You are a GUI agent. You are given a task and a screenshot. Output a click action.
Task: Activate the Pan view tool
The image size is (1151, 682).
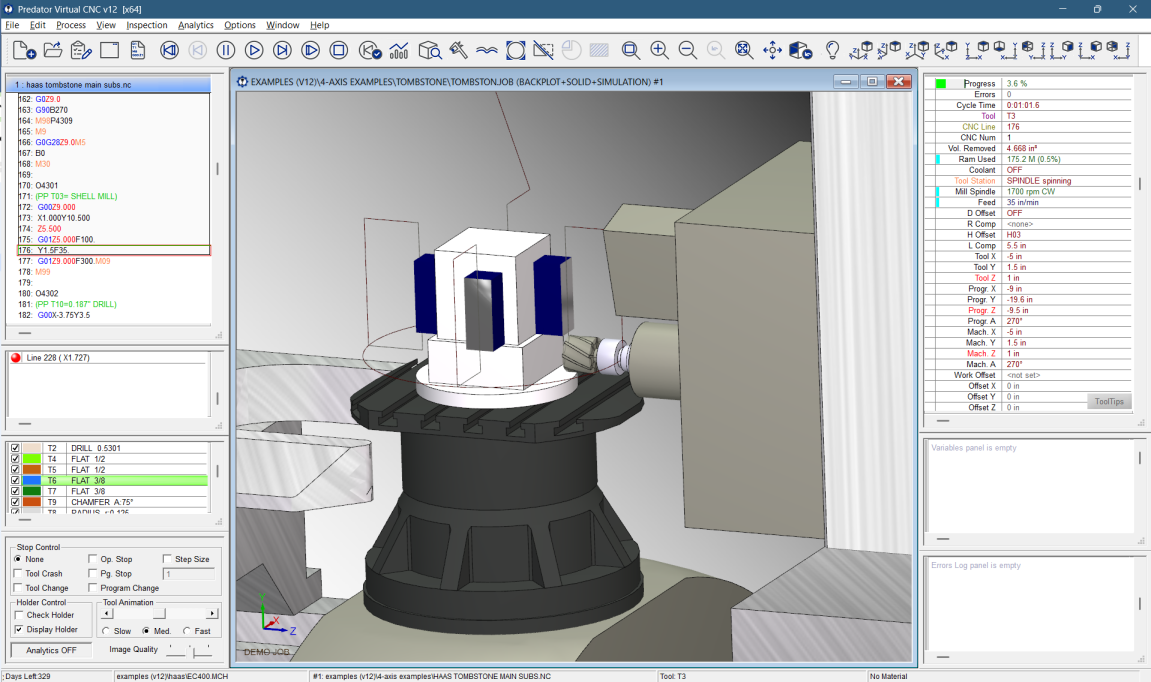coord(773,47)
